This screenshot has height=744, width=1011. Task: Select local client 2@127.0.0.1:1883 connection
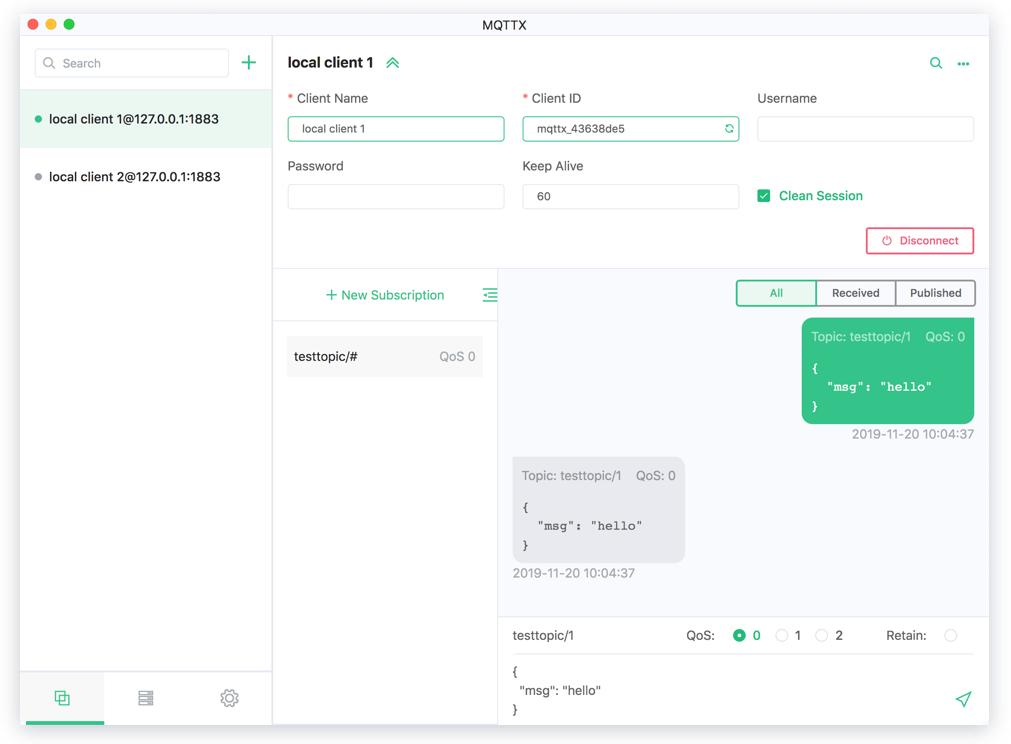[x=146, y=177]
